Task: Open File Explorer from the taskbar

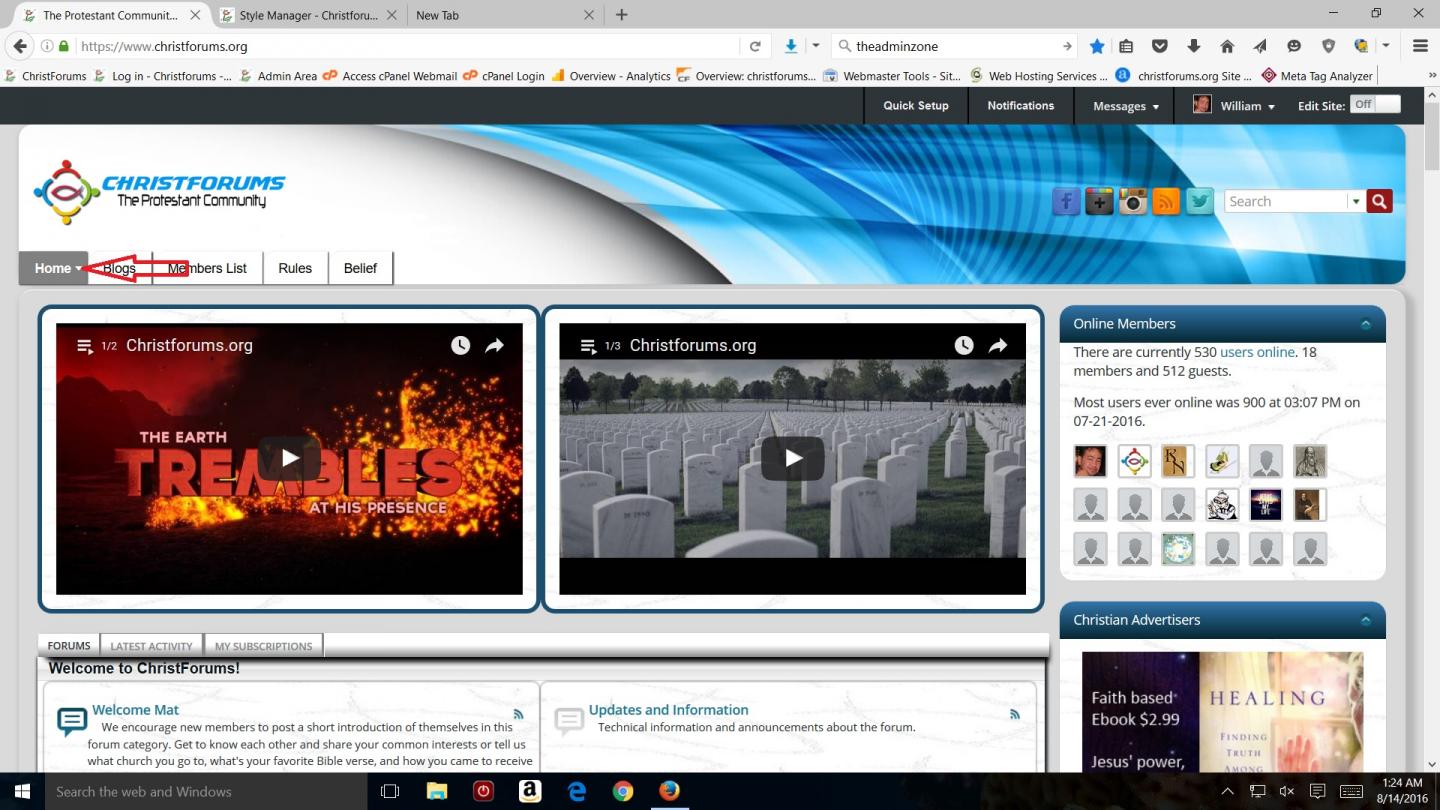Action: [437, 791]
